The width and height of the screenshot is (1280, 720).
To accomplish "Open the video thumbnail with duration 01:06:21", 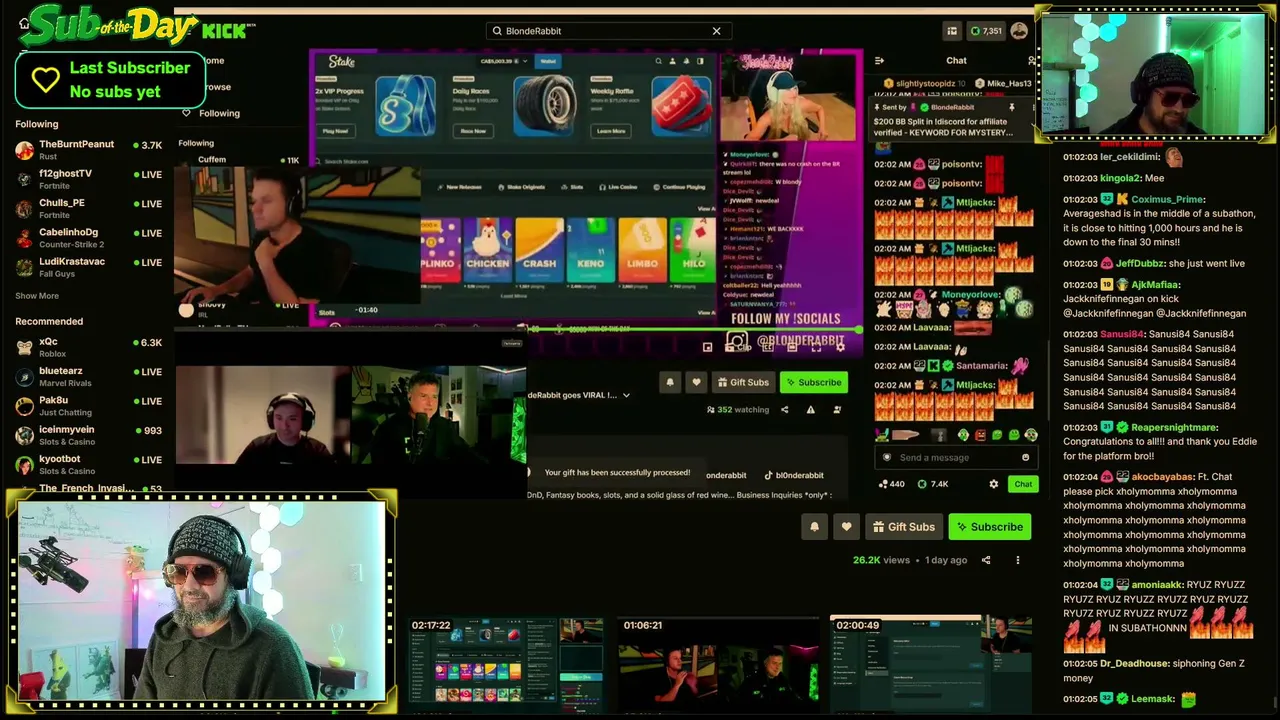I will click(718, 665).
